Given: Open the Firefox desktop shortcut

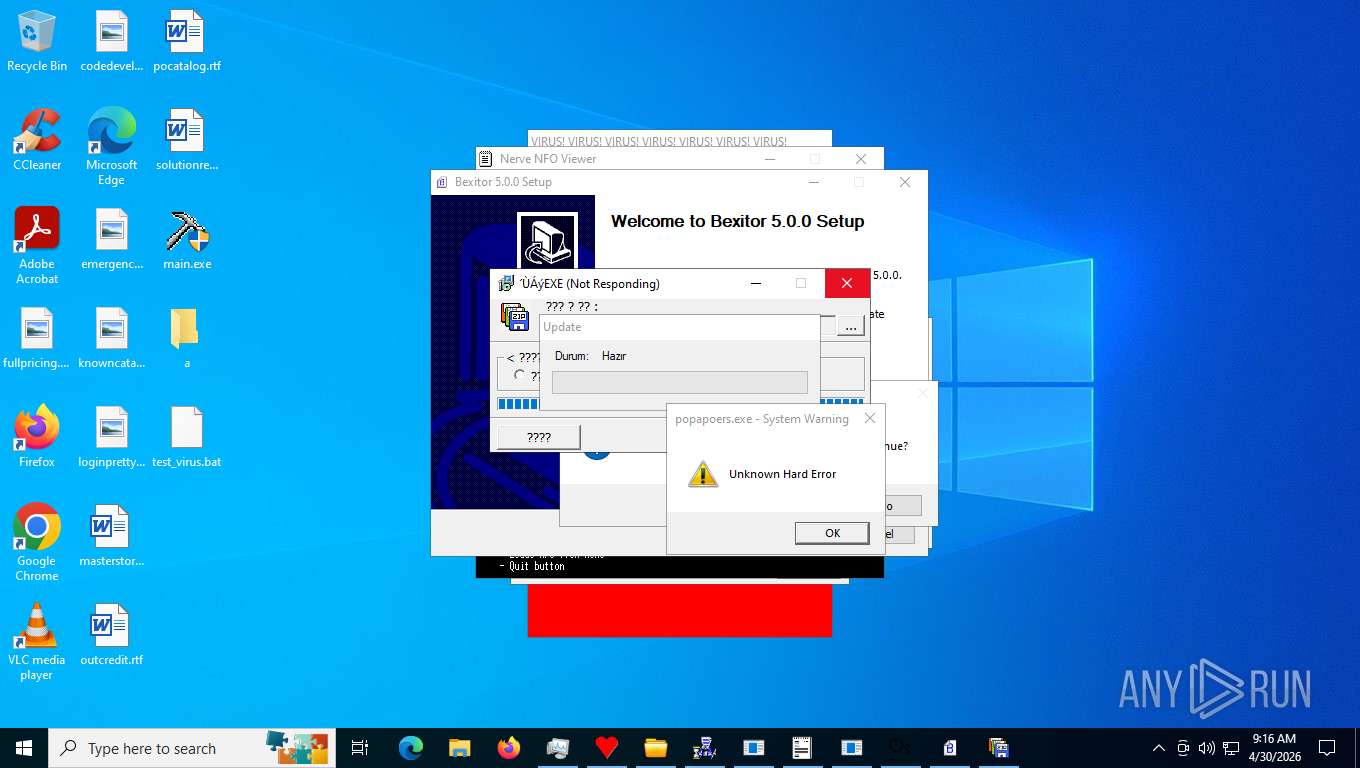Looking at the screenshot, I should (37, 437).
